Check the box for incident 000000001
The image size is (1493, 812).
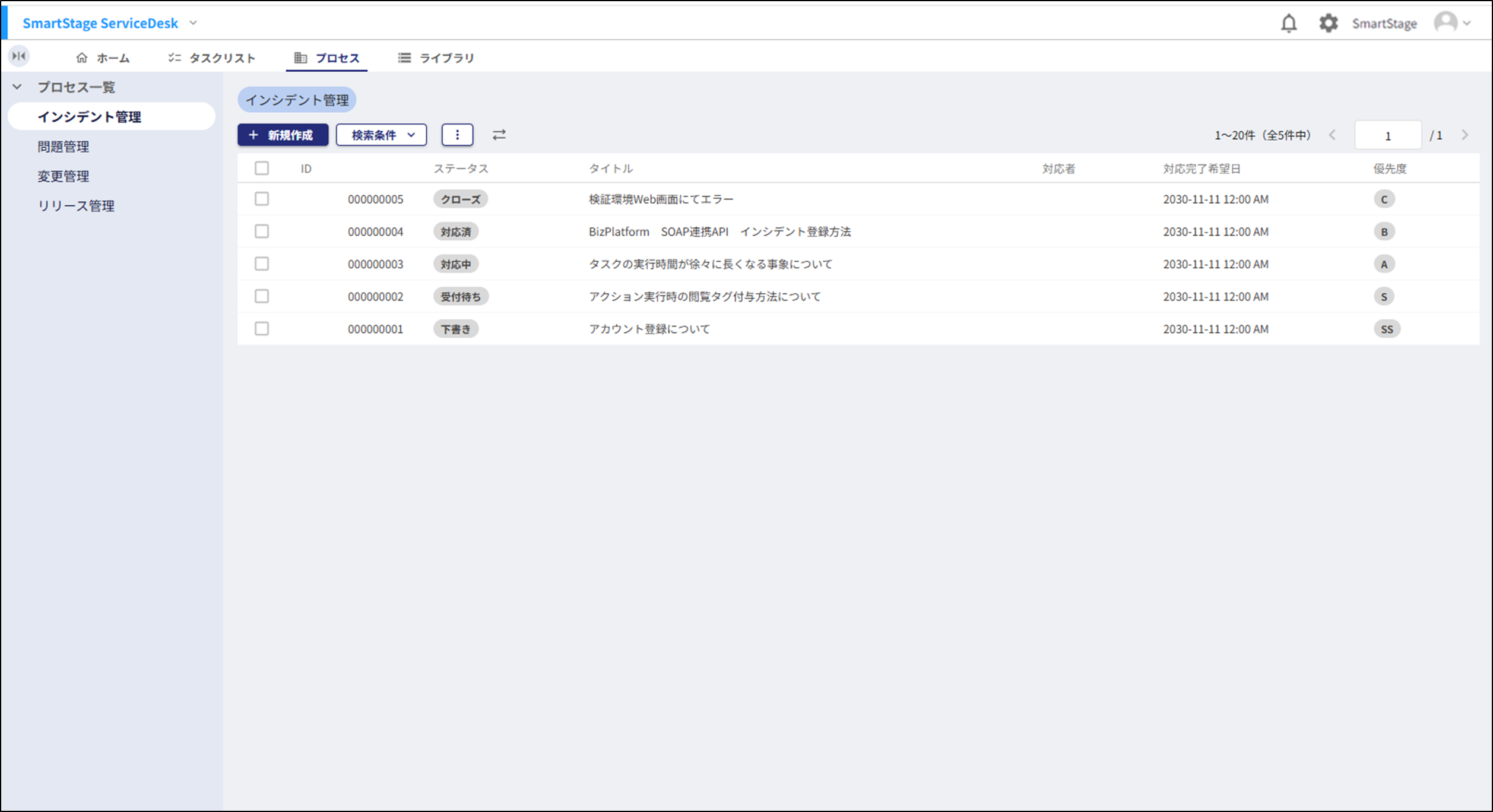click(262, 329)
